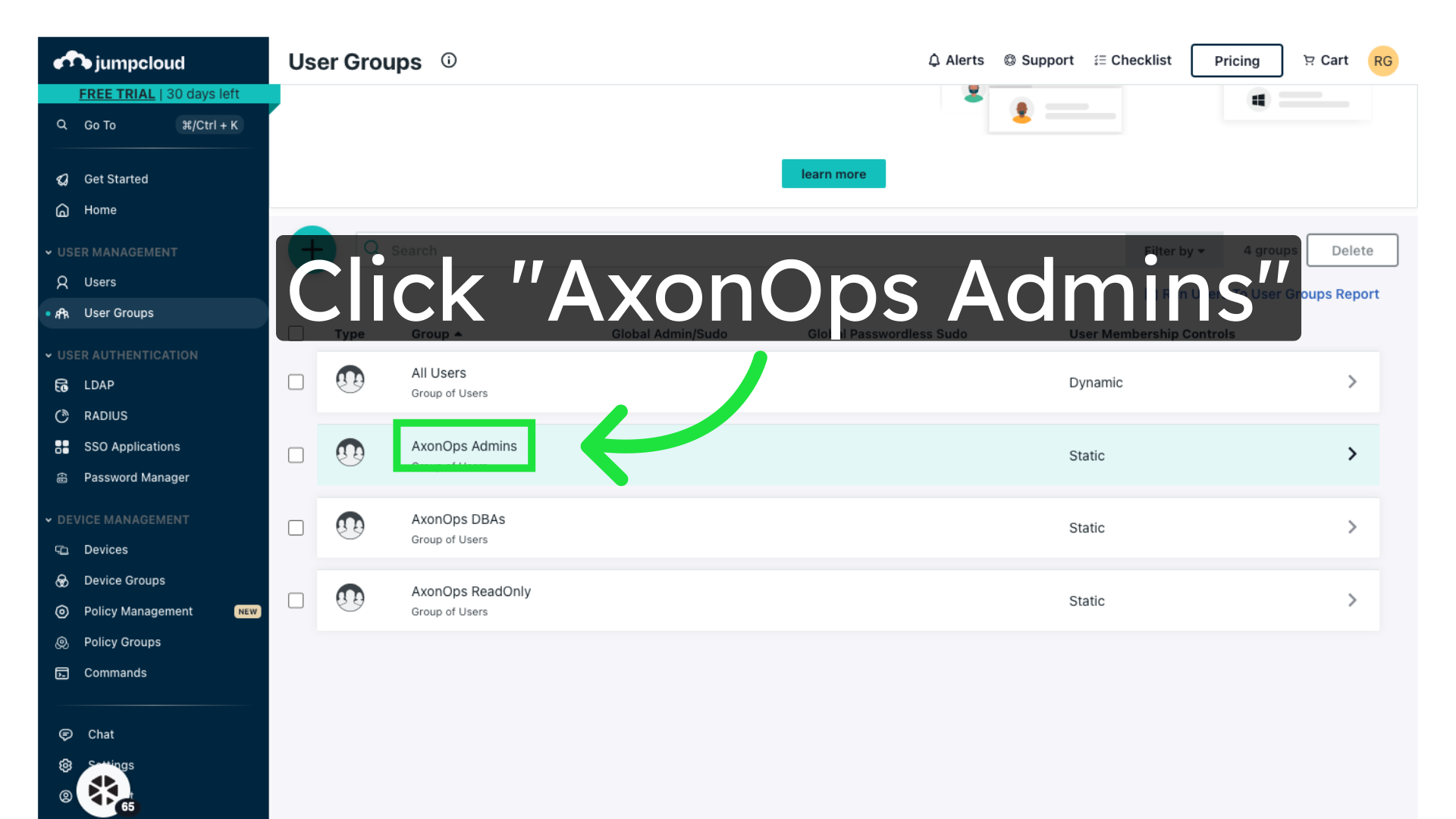
Task: Click the User Groups info icon
Action: pos(449,61)
